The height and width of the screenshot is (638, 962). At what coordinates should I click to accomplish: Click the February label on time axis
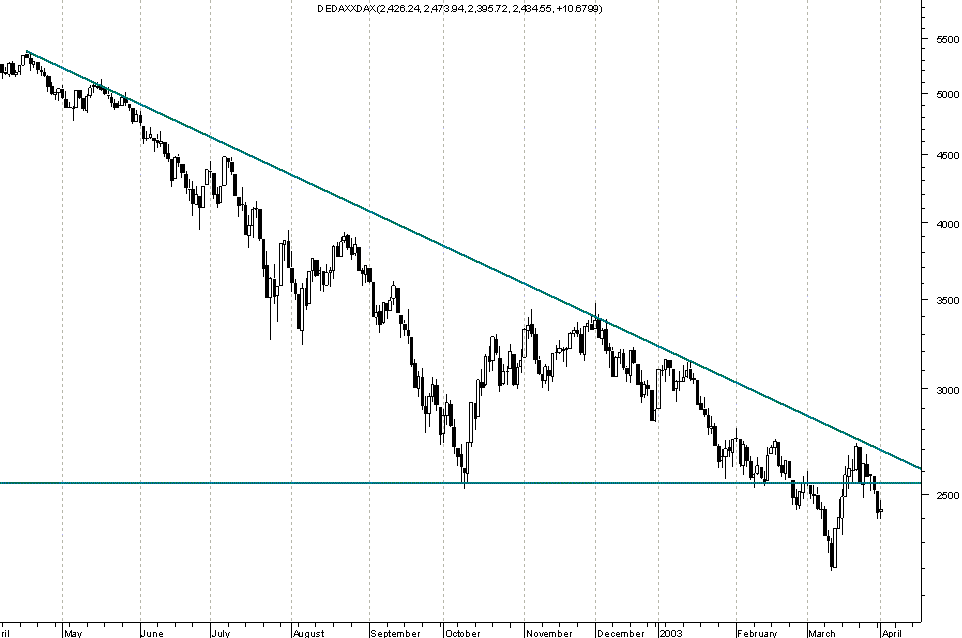click(x=757, y=633)
